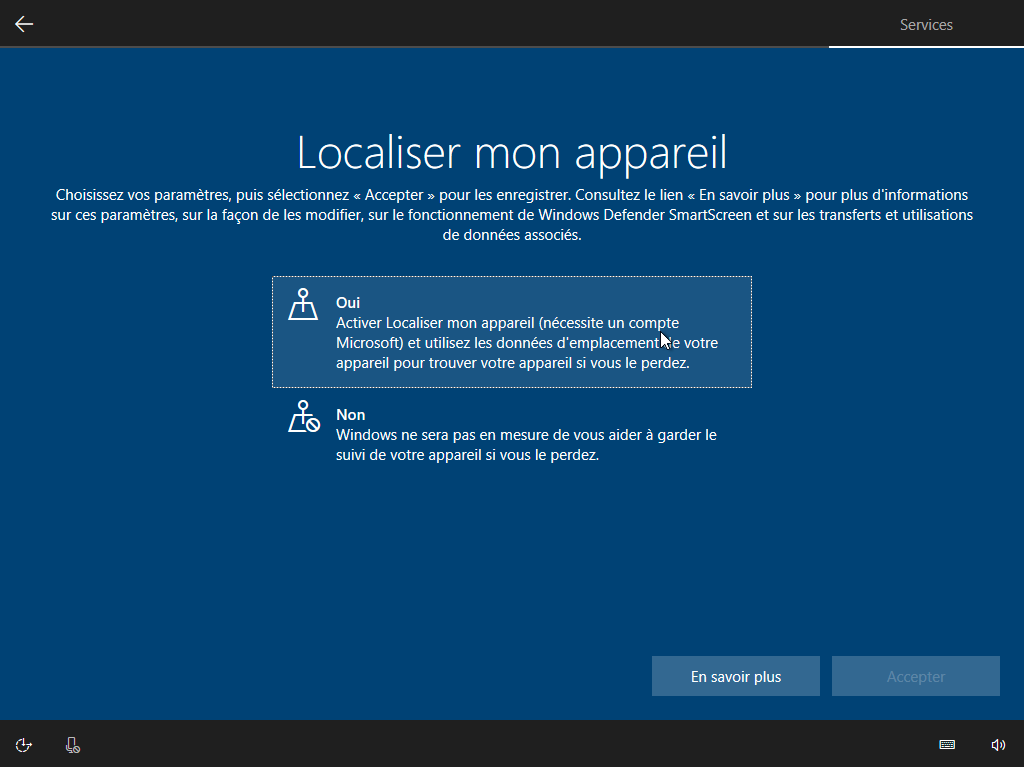Select the Oui option for device location

pos(512,332)
